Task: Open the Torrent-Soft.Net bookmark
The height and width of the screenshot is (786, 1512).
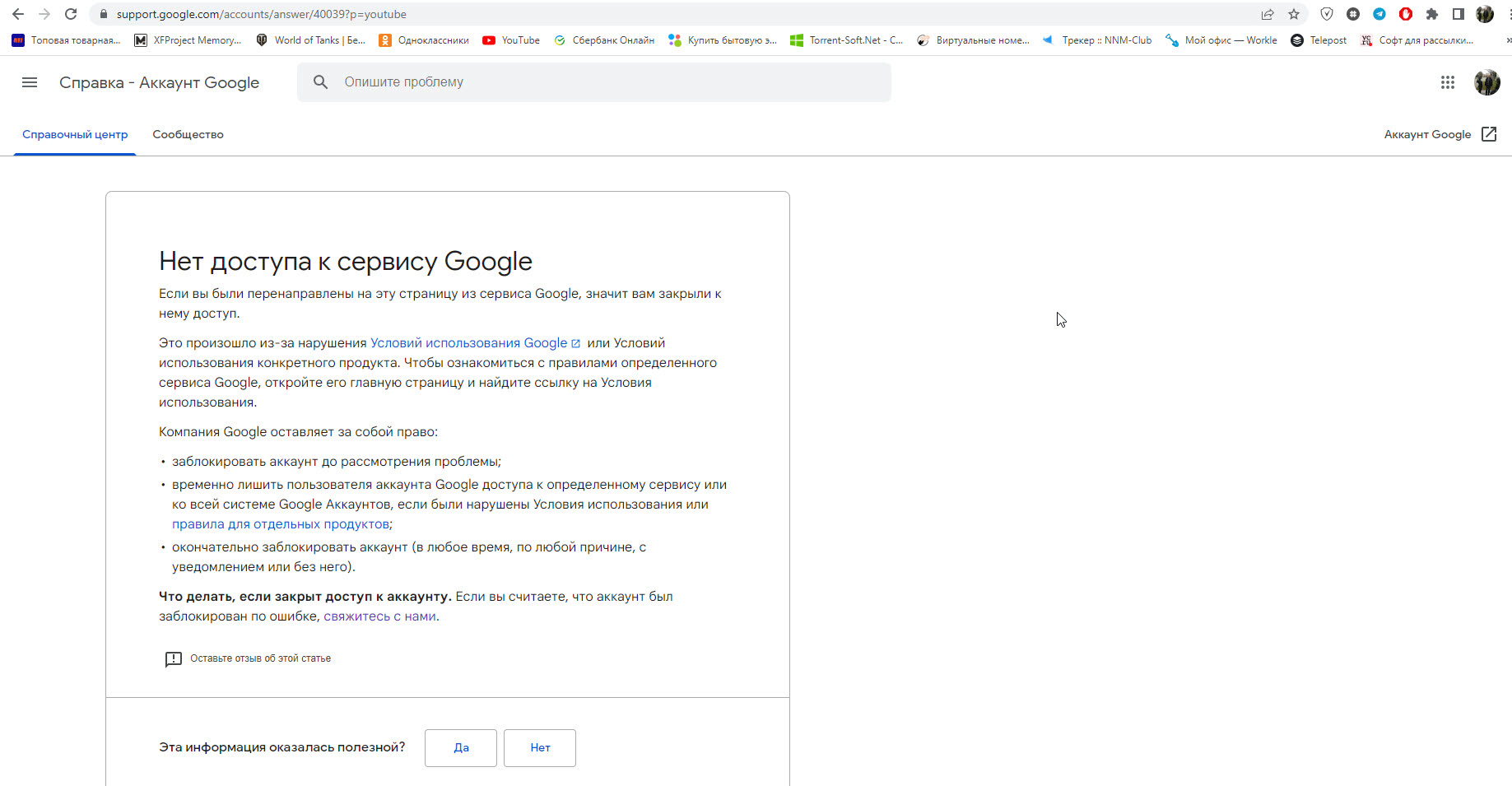Action: pos(846,40)
